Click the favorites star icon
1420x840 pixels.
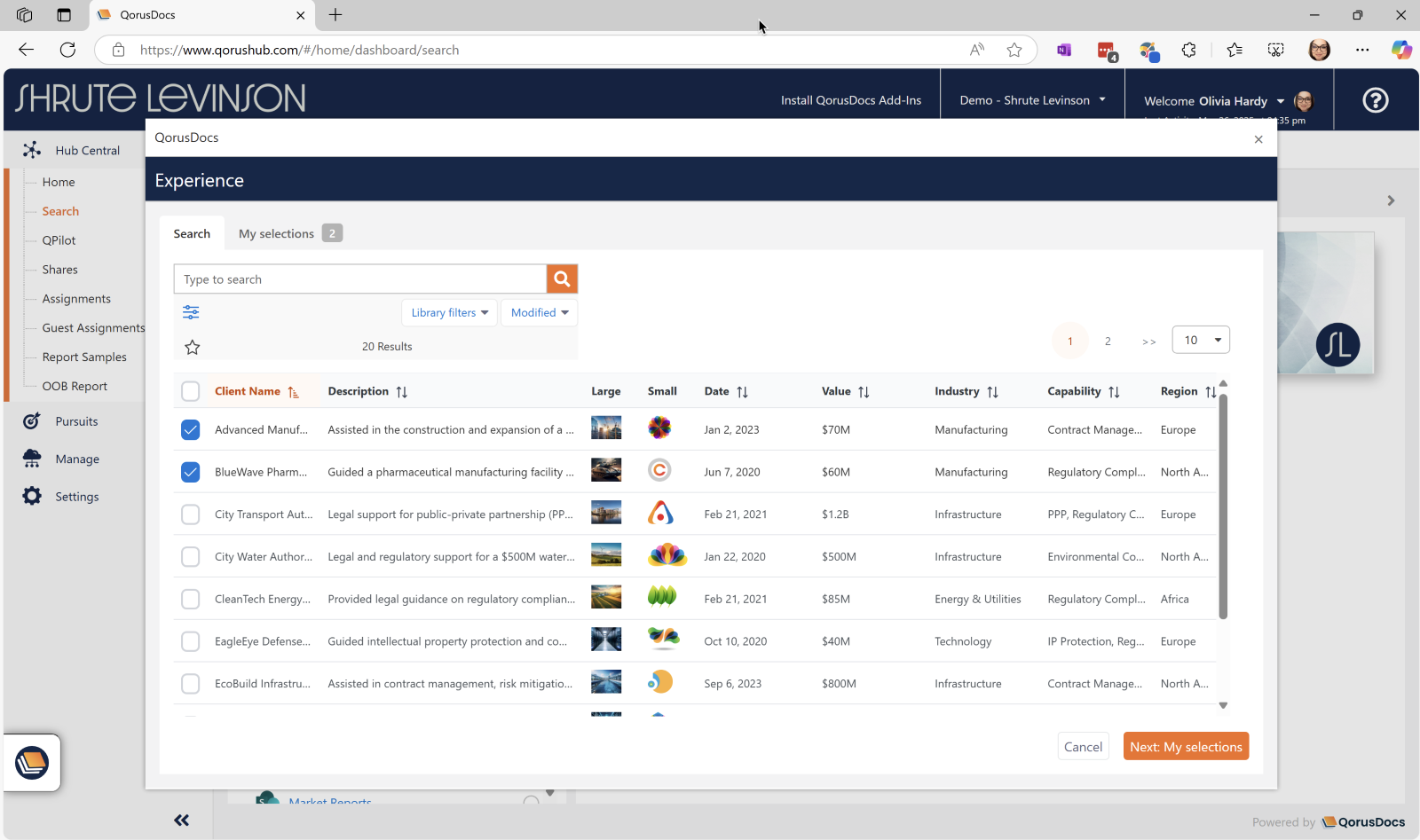tap(193, 347)
